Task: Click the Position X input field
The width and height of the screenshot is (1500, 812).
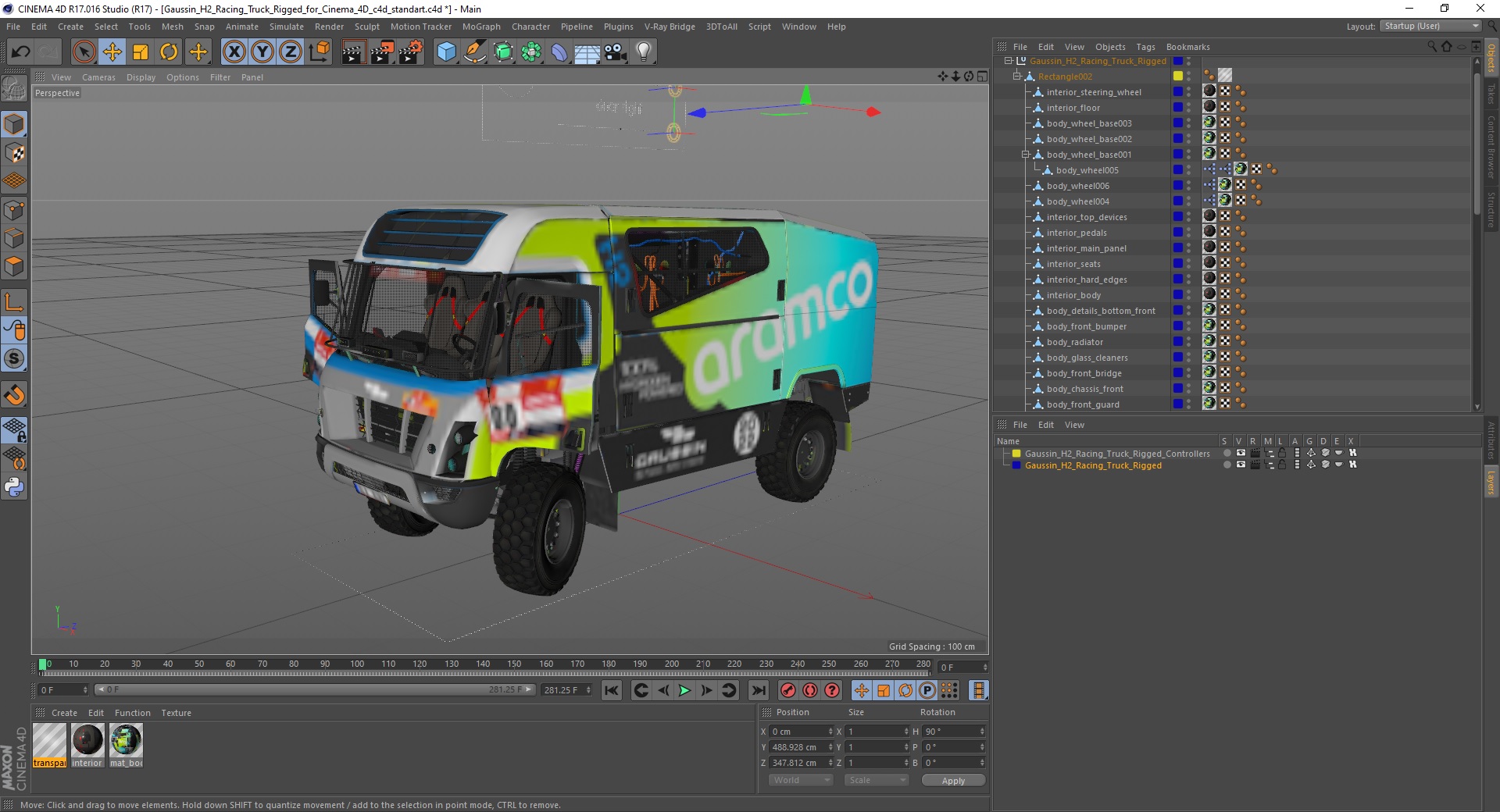Action: 802,732
